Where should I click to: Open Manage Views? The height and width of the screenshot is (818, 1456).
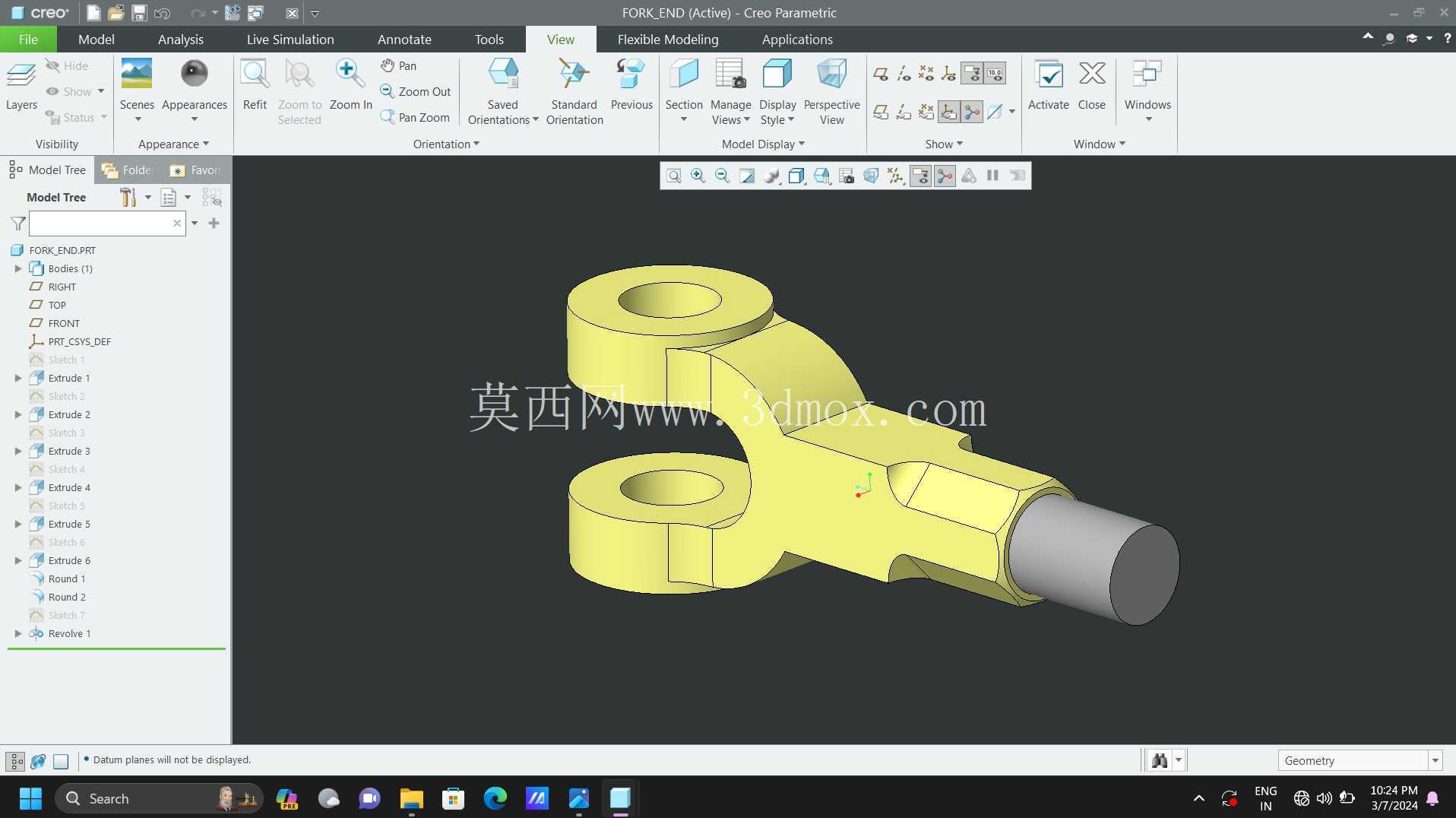coord(731,91)
